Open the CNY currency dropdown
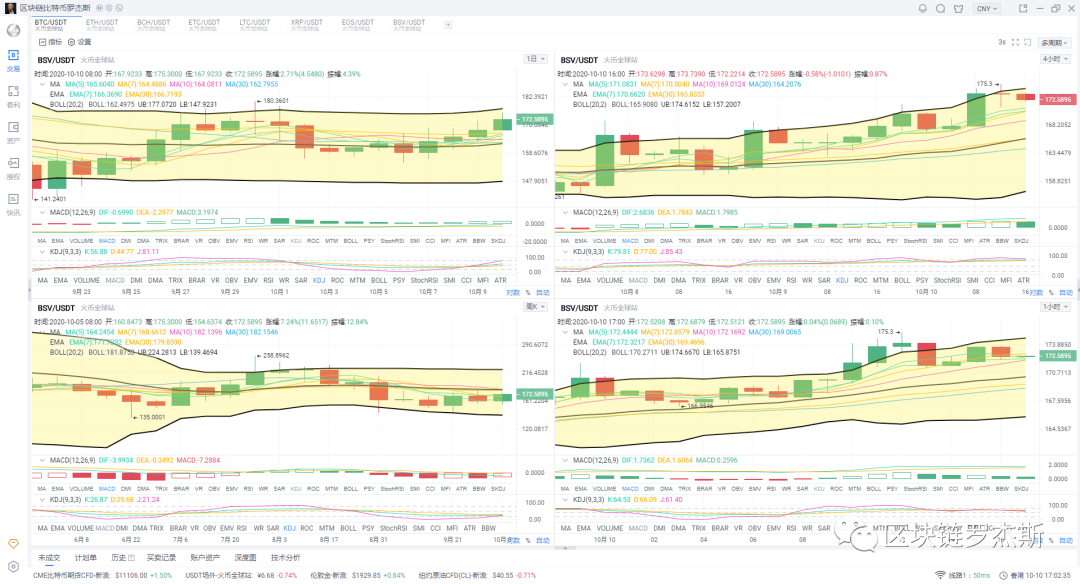This screenshot has width=1080, height=584. coord(987,8)
